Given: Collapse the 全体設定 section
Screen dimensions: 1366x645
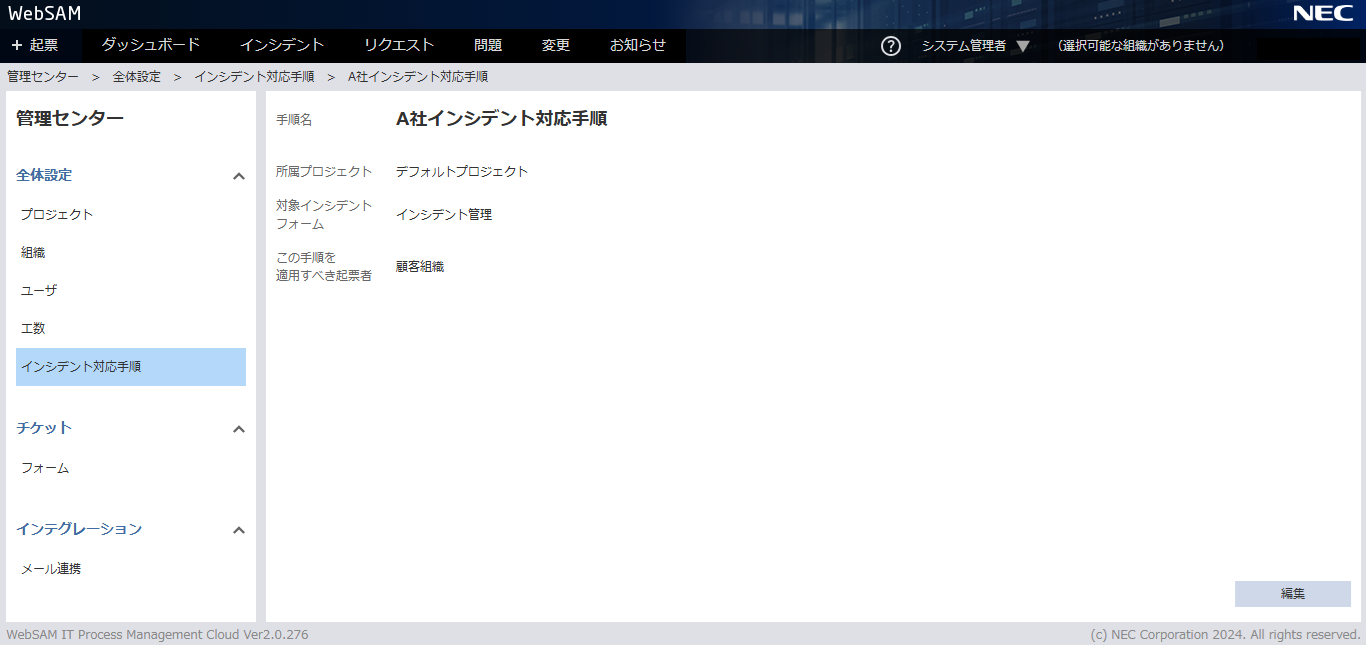Looking at the screenshot, I should click(239, 176).
